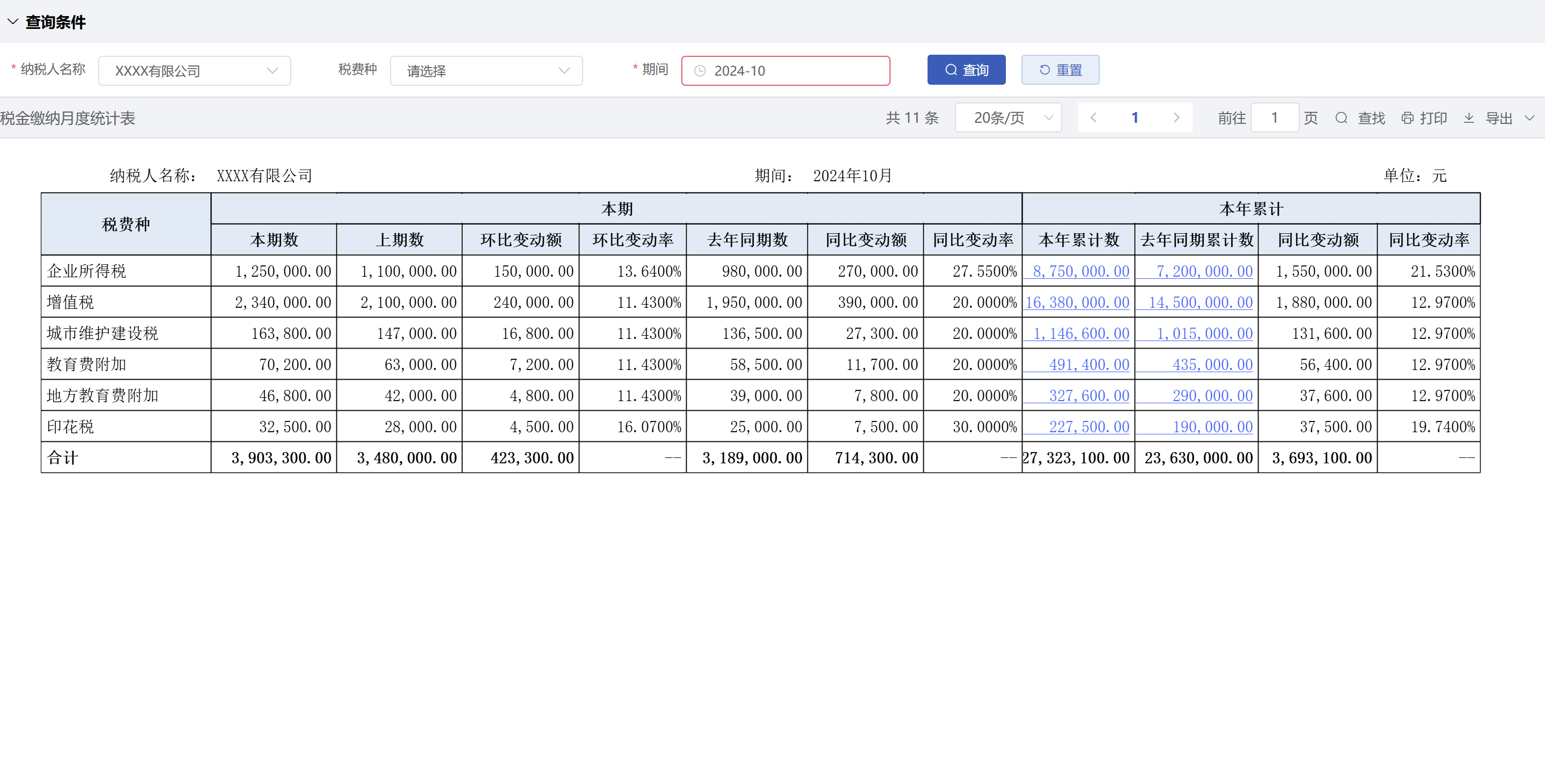Open 印花税 link 227,500.00

1089,427
